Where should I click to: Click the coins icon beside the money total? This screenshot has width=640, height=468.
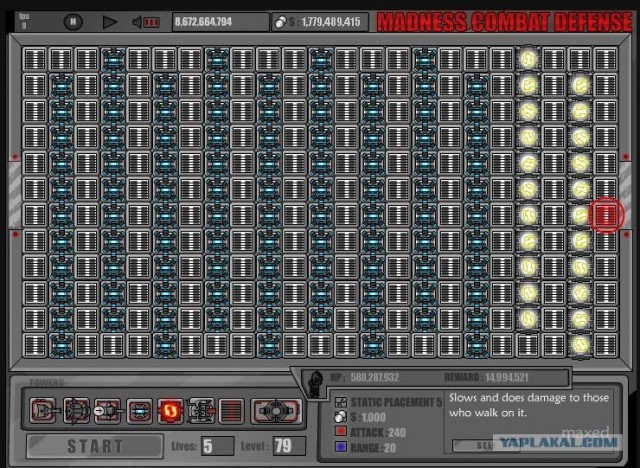(280, 22)
